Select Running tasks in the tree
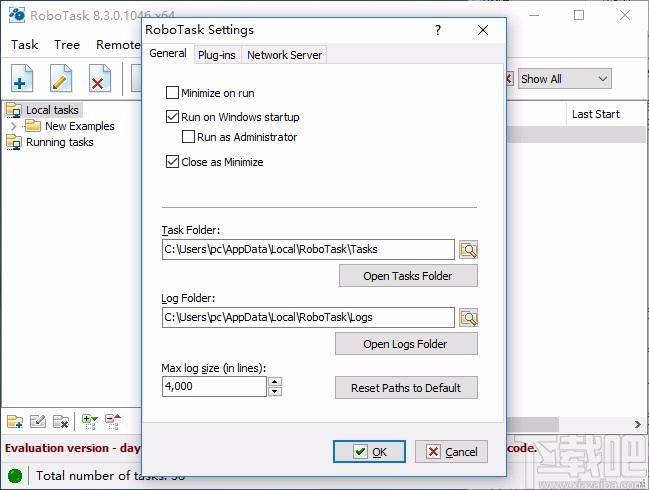Screen dimensions: 649x490 pyautogui.click(x=60, y=142)
